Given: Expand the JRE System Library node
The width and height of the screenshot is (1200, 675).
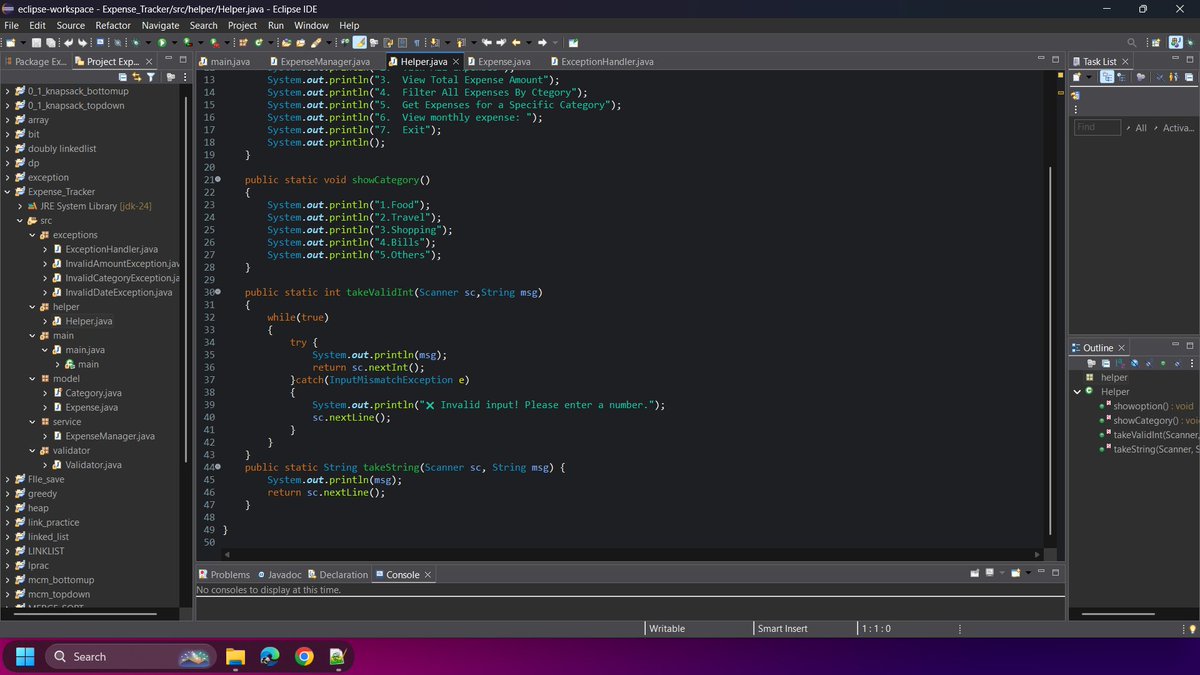Looking at the screenshot, I should [x=20, y=206].
